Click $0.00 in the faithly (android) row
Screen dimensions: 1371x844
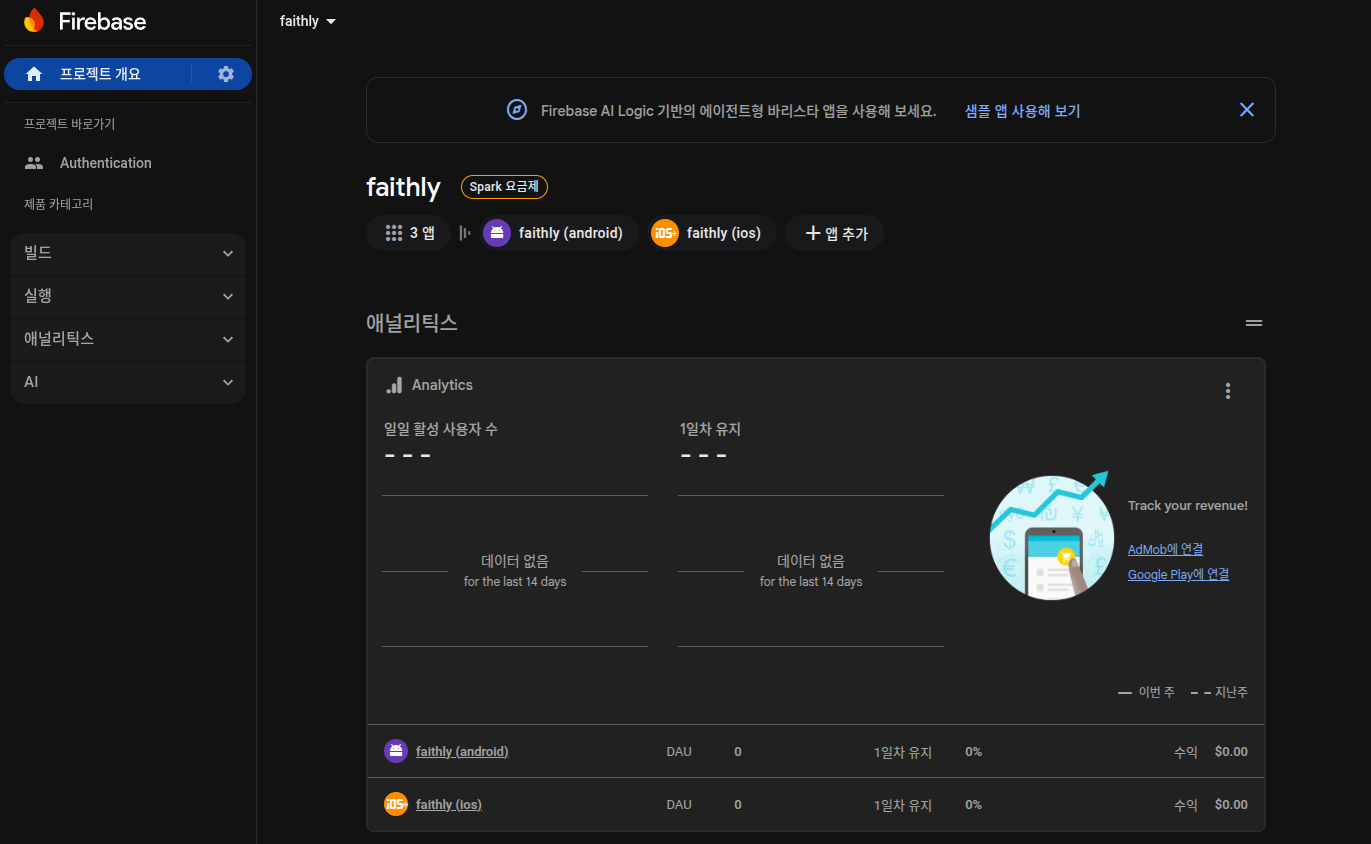(1231, 751)
